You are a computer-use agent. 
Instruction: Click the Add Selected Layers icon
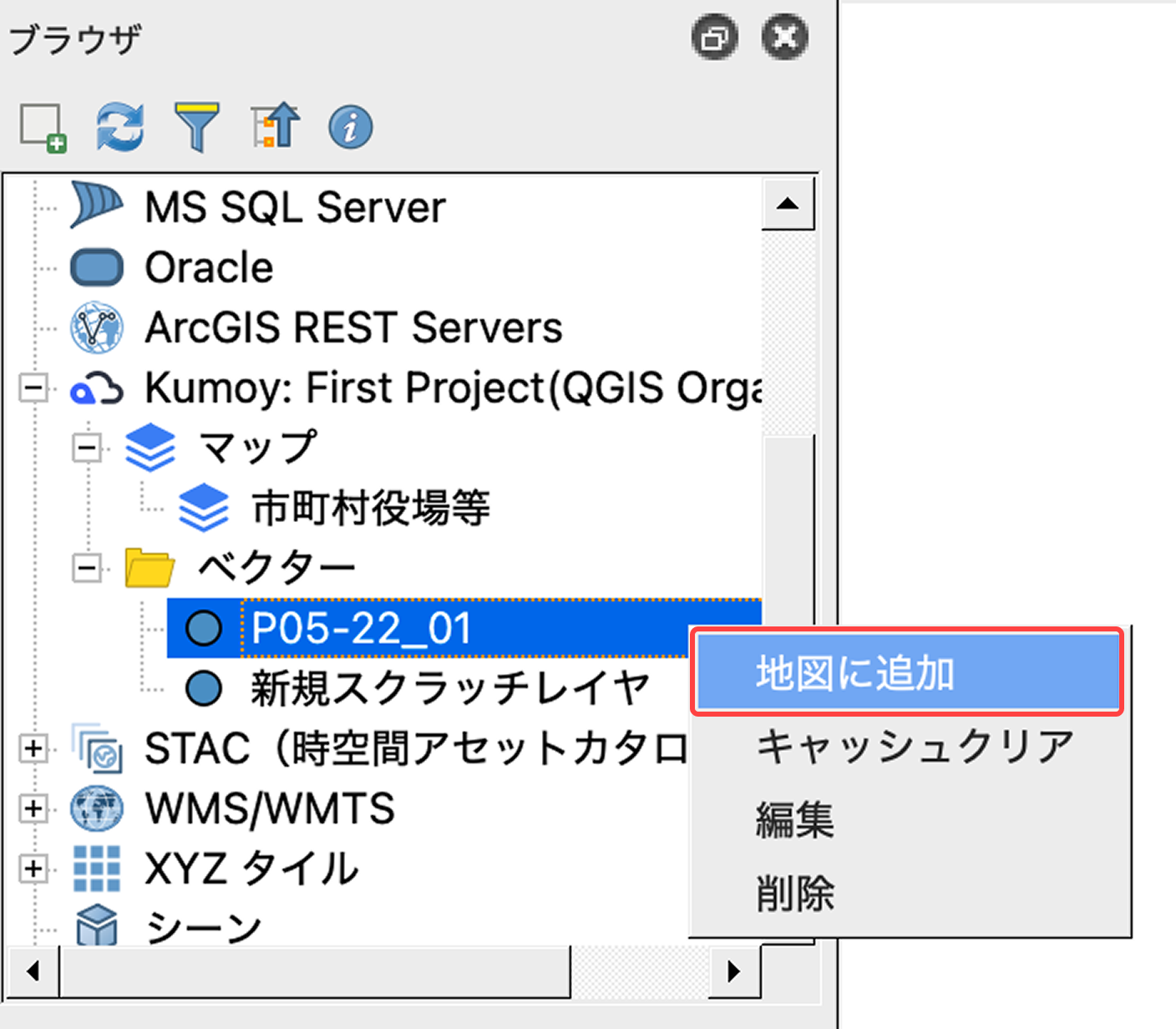tap(43, 128)
